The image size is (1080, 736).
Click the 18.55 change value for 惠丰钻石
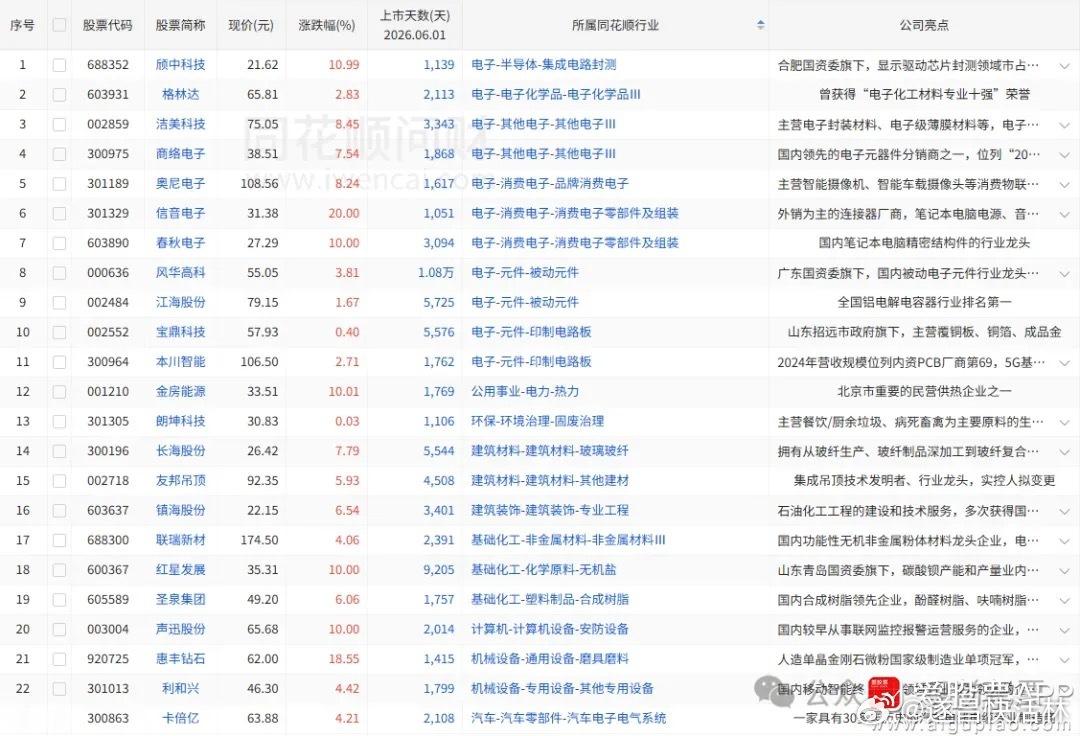pos(344,659)
